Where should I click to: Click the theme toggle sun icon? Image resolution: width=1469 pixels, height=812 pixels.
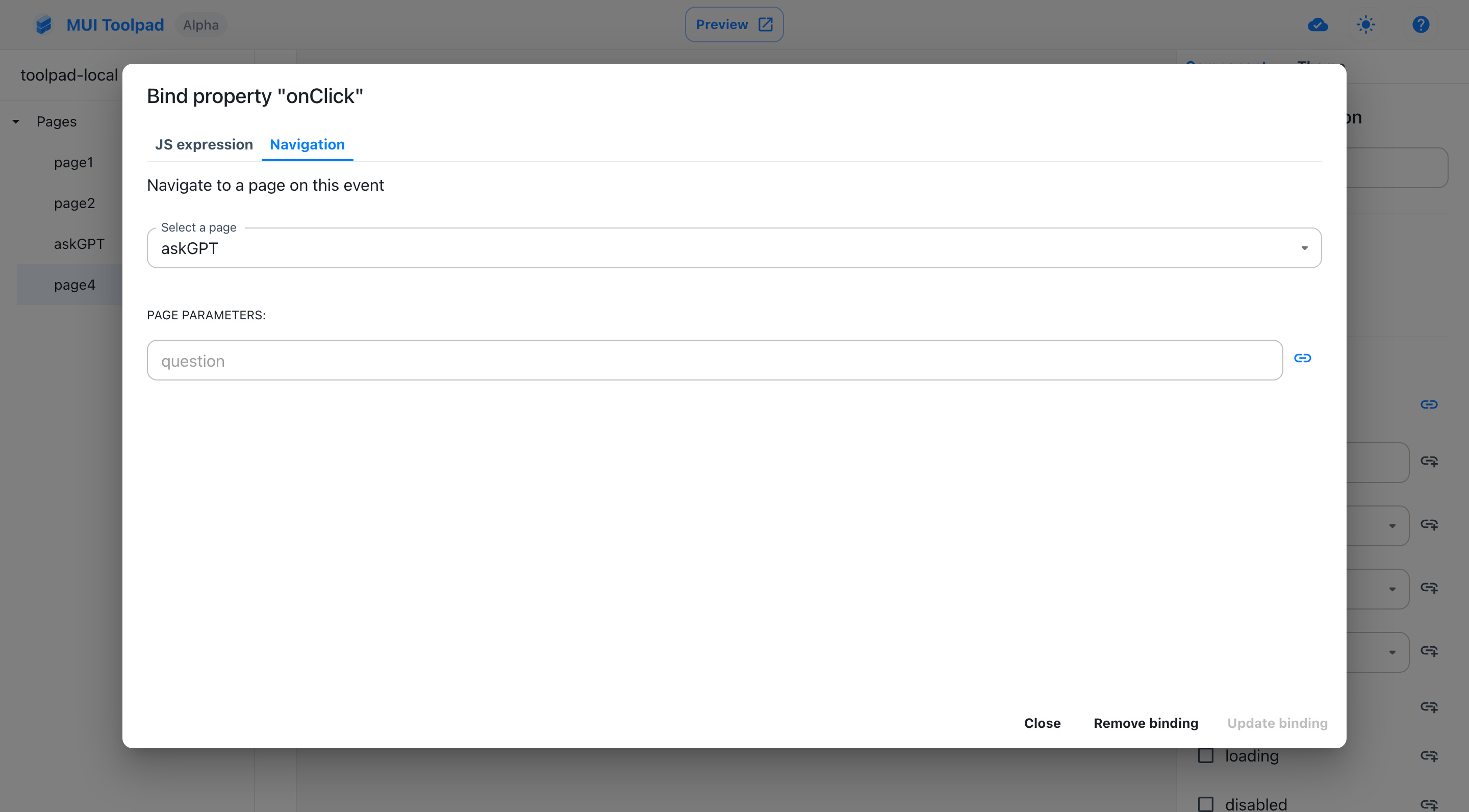coord(1365,24)
